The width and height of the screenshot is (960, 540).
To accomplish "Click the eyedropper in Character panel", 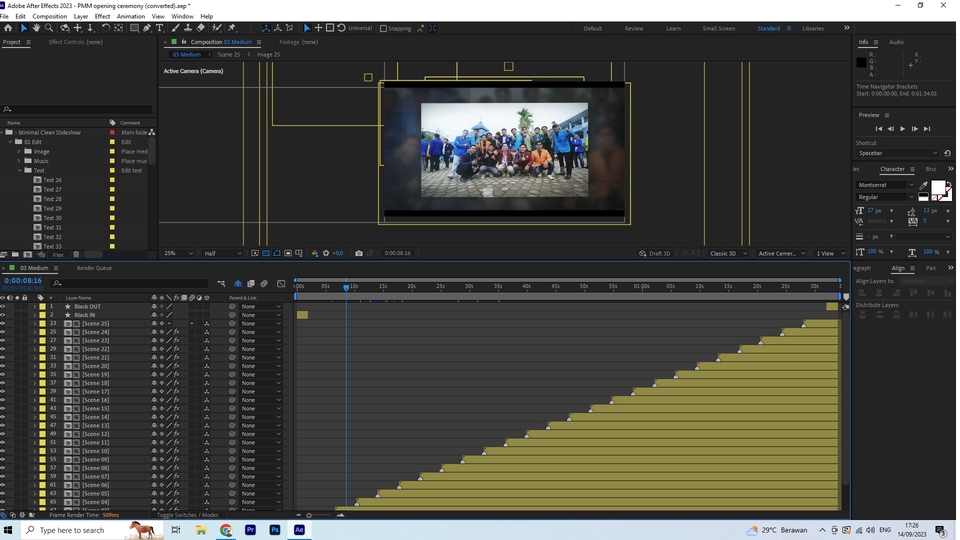I will click(x=923, y=185).
